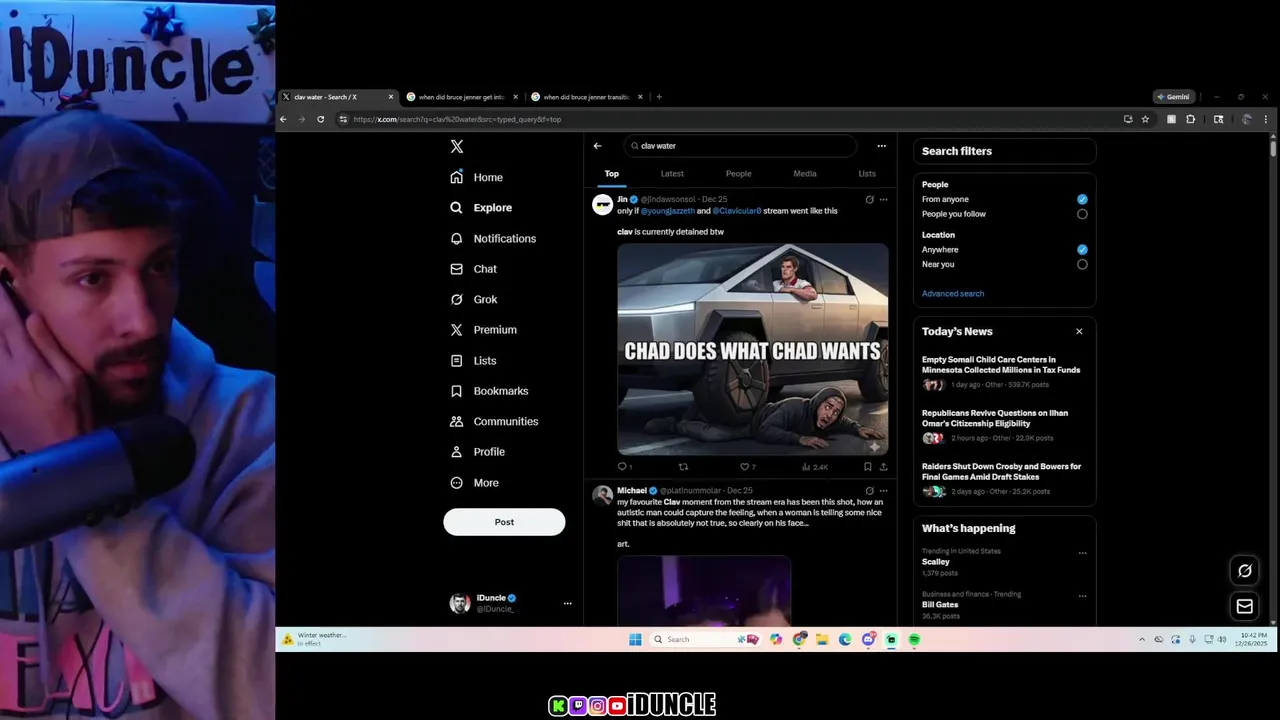
Task: Open Grok from the sidebar
Action: [473, 299]
